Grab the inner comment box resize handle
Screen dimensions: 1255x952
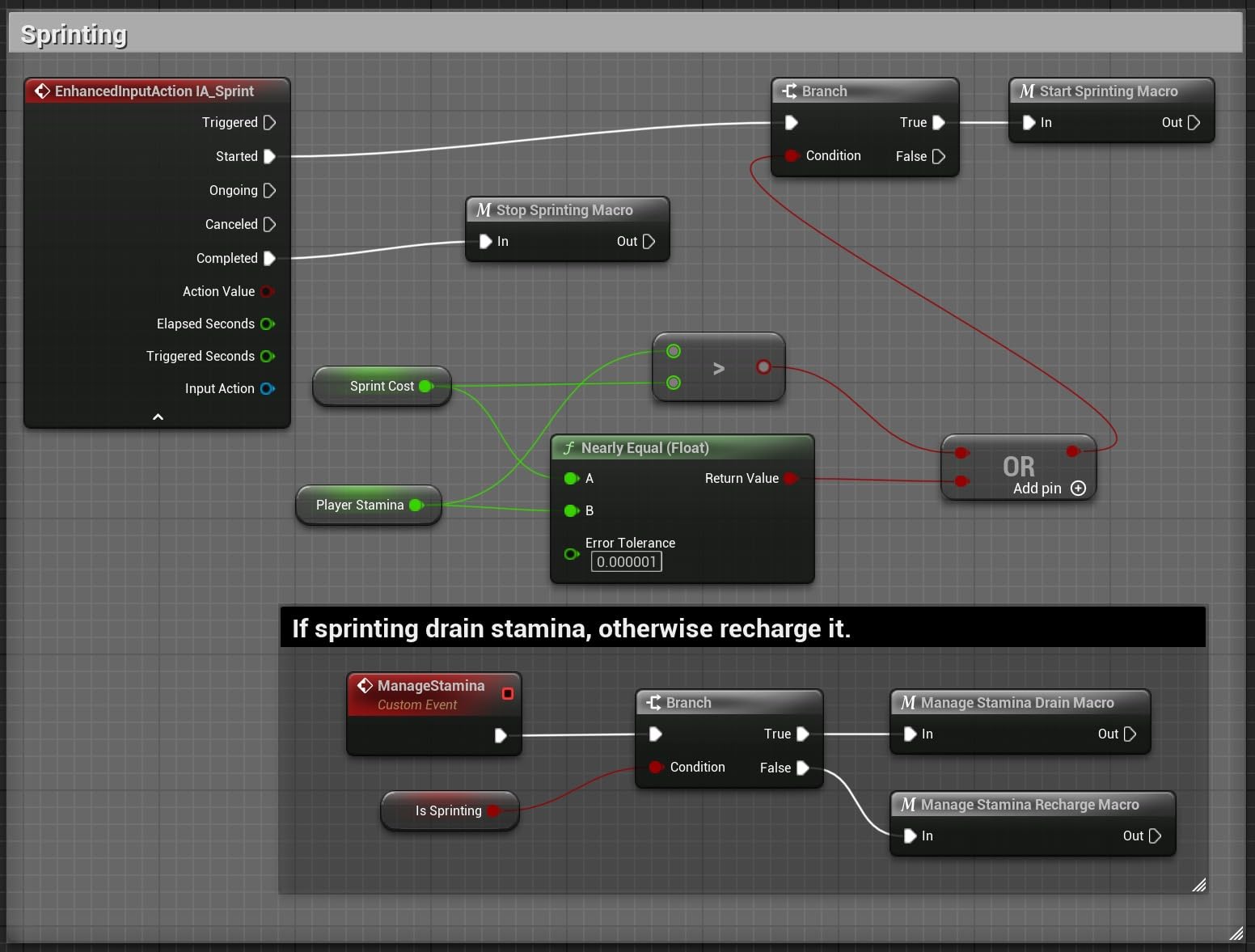coord(1199,885)
